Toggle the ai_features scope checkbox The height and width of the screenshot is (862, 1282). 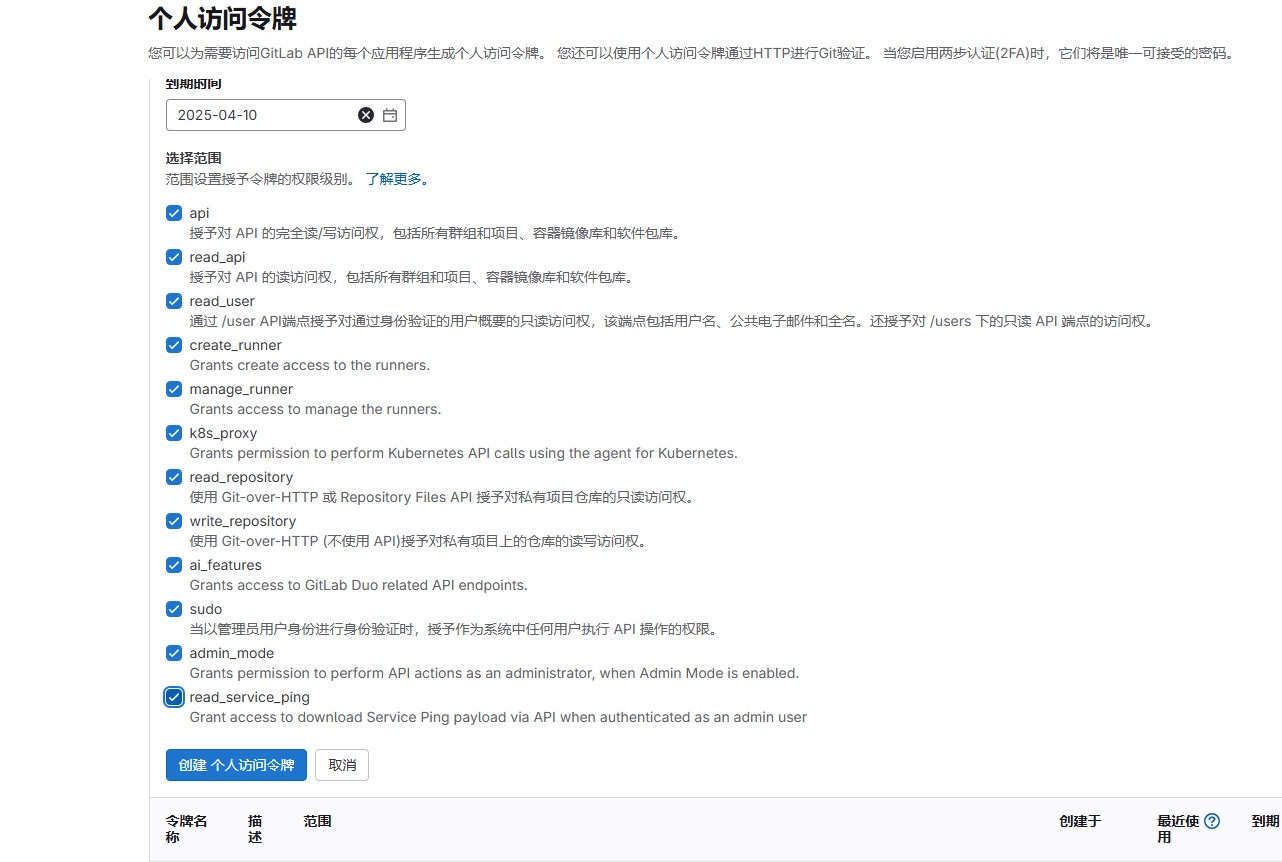tap(174, 565)
